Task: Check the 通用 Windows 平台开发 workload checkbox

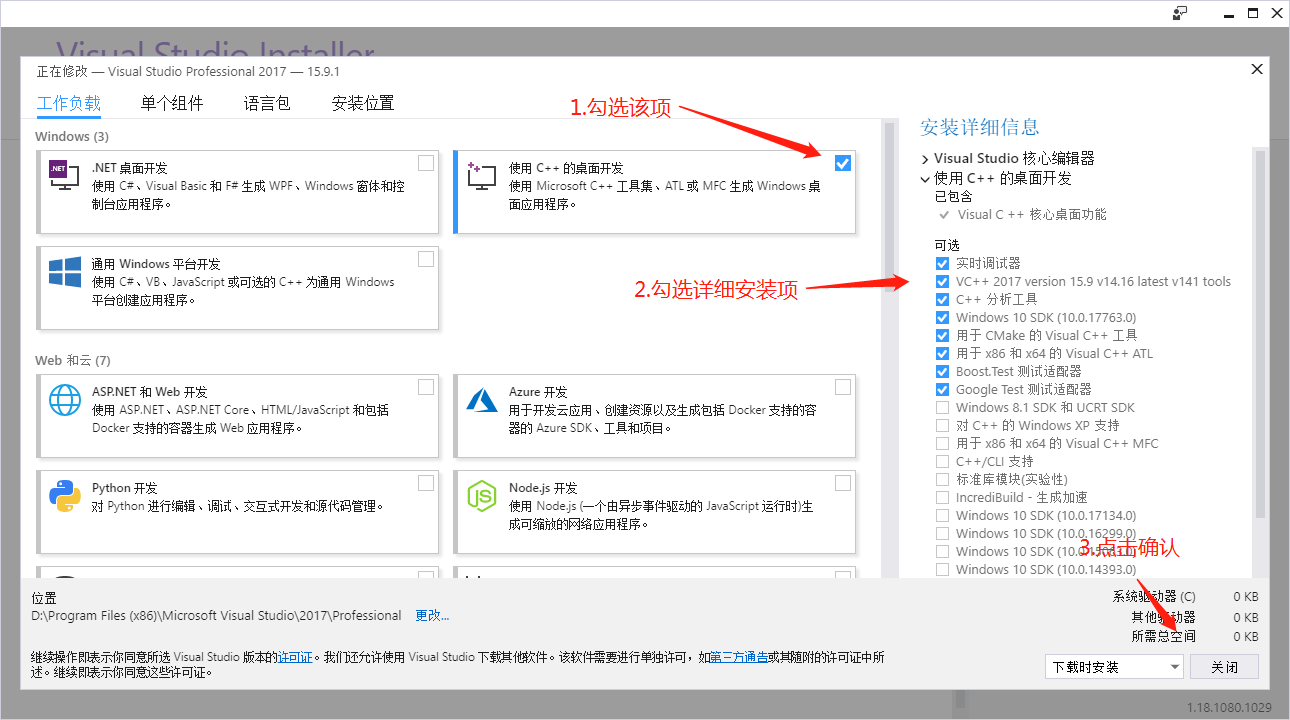Action: (x=426, y=259)
